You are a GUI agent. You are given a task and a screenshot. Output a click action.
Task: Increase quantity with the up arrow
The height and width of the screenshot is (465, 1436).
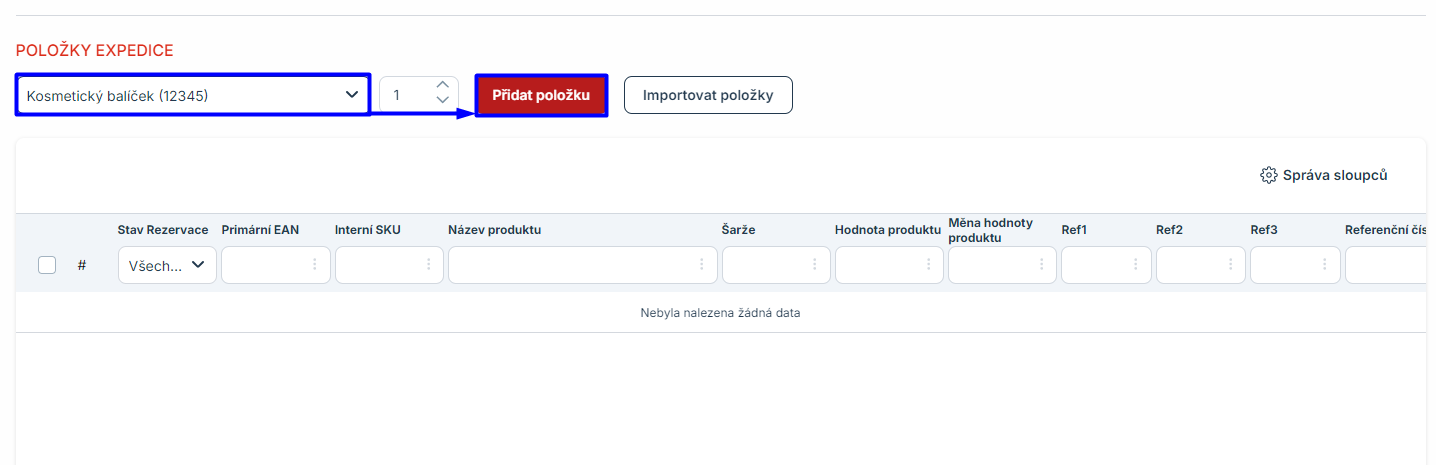pyautogui.click(x=443, y=86)
